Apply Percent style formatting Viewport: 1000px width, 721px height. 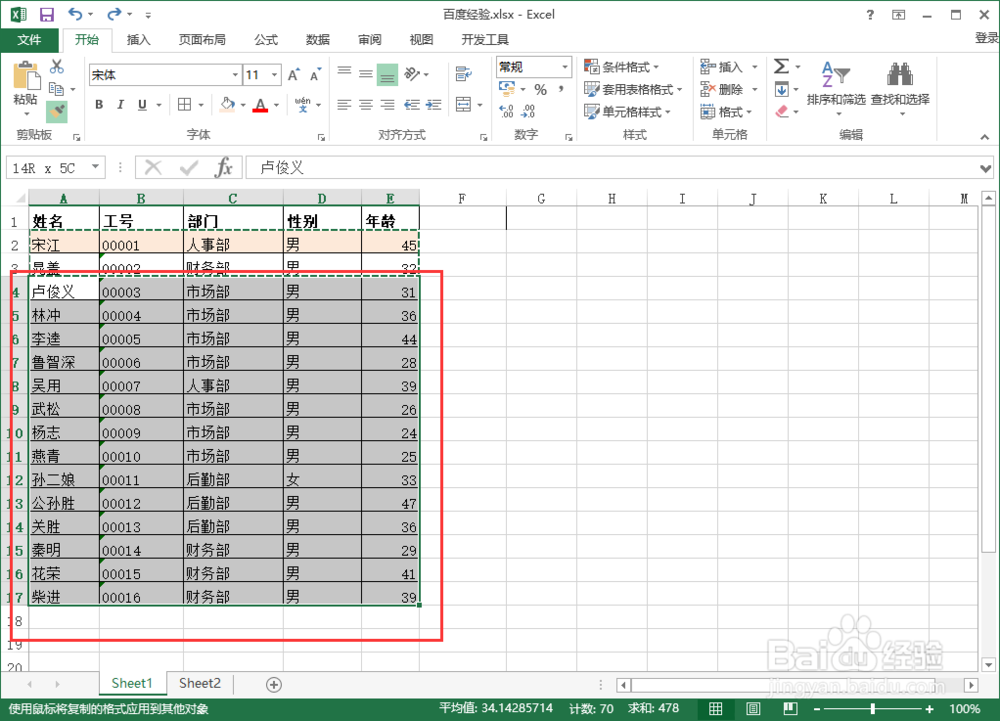pos(539,89)
